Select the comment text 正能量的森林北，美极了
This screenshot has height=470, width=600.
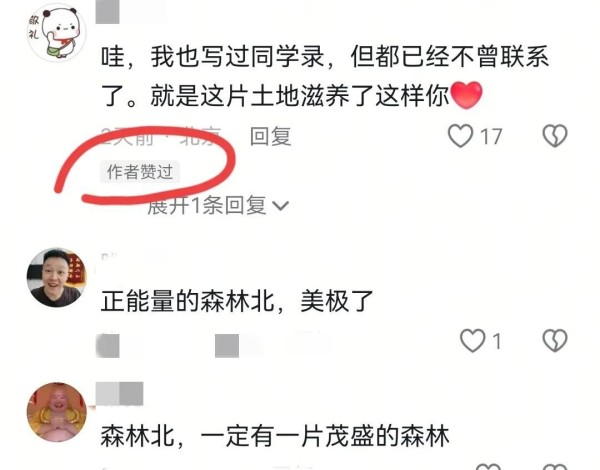pos(237,301)
